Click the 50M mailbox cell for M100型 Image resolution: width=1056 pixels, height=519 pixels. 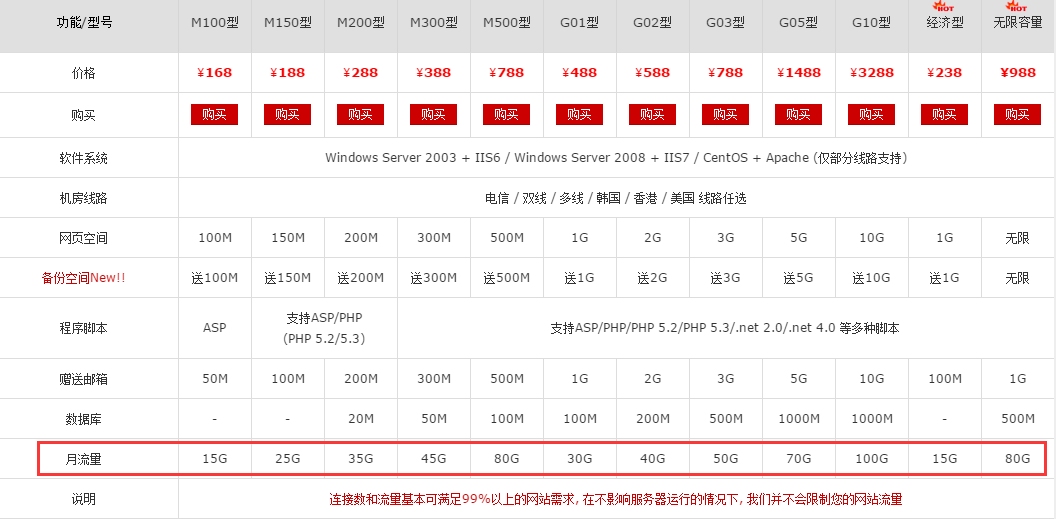click(215, 379)
